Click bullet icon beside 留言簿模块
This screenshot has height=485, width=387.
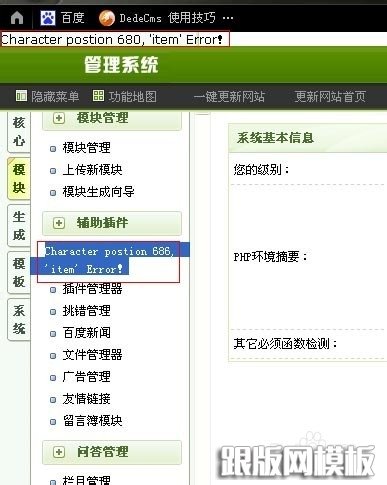coord(53,422)
